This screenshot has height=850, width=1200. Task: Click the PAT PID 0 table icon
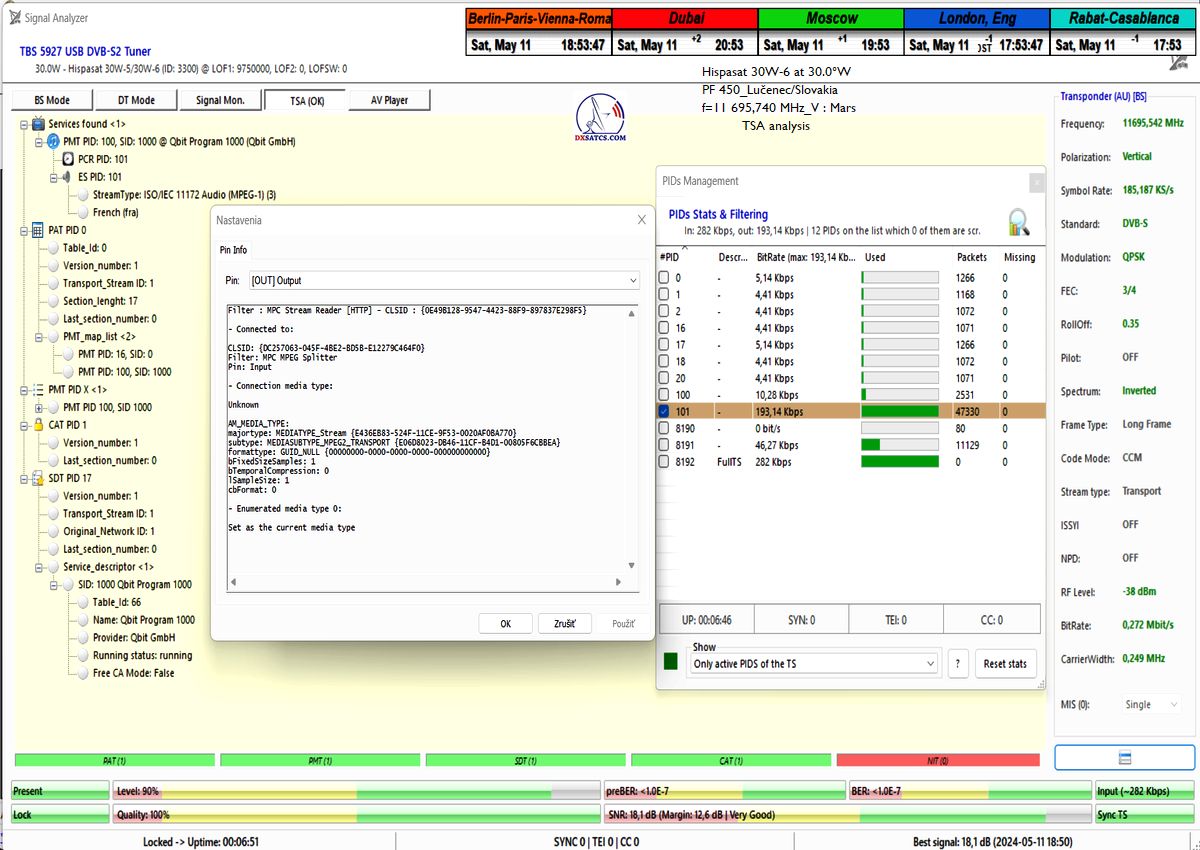[38, 230]
